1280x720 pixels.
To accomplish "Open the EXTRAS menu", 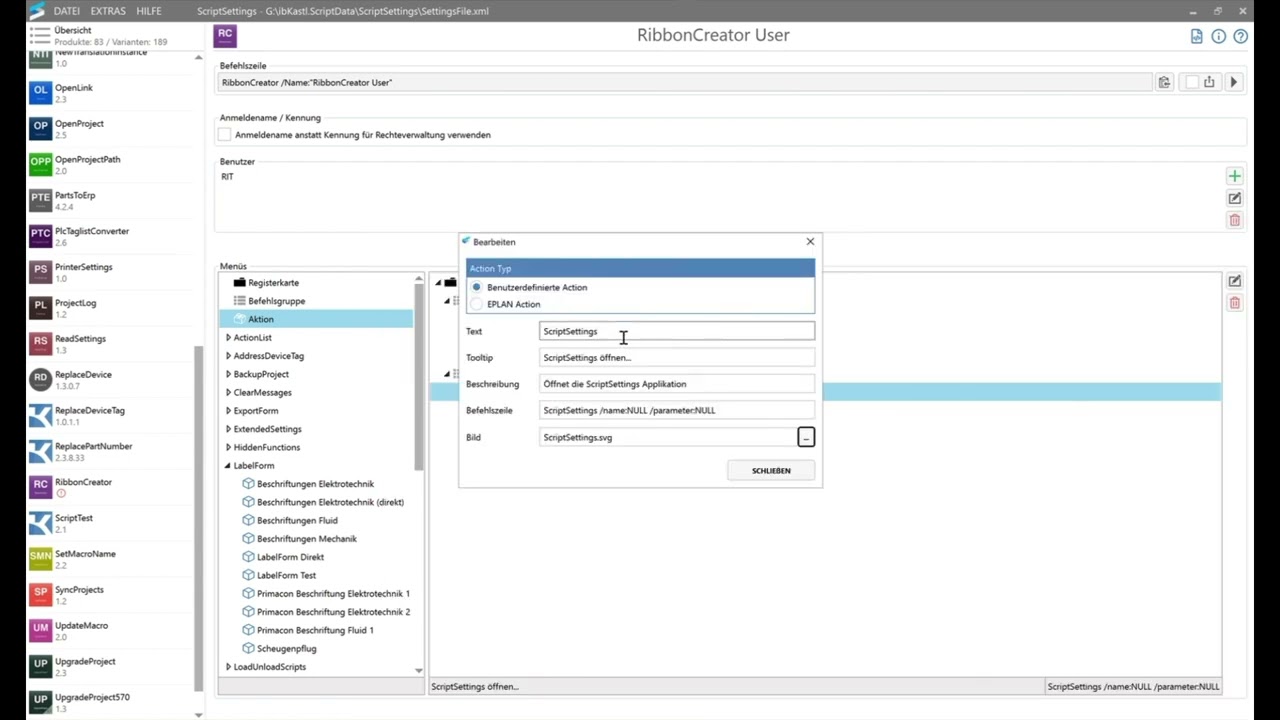I will 108,11.
